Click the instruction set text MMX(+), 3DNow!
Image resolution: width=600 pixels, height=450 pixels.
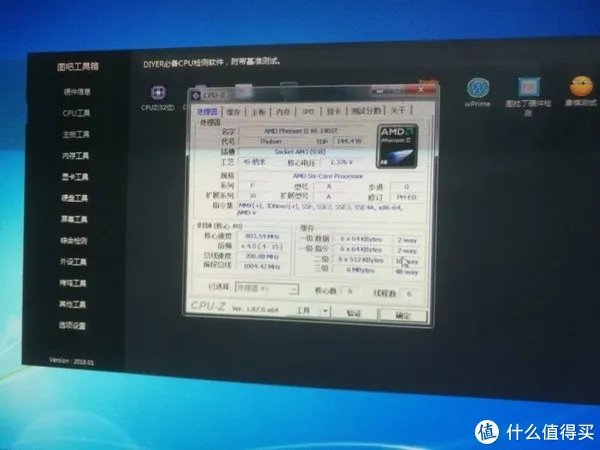click(319, 209)
